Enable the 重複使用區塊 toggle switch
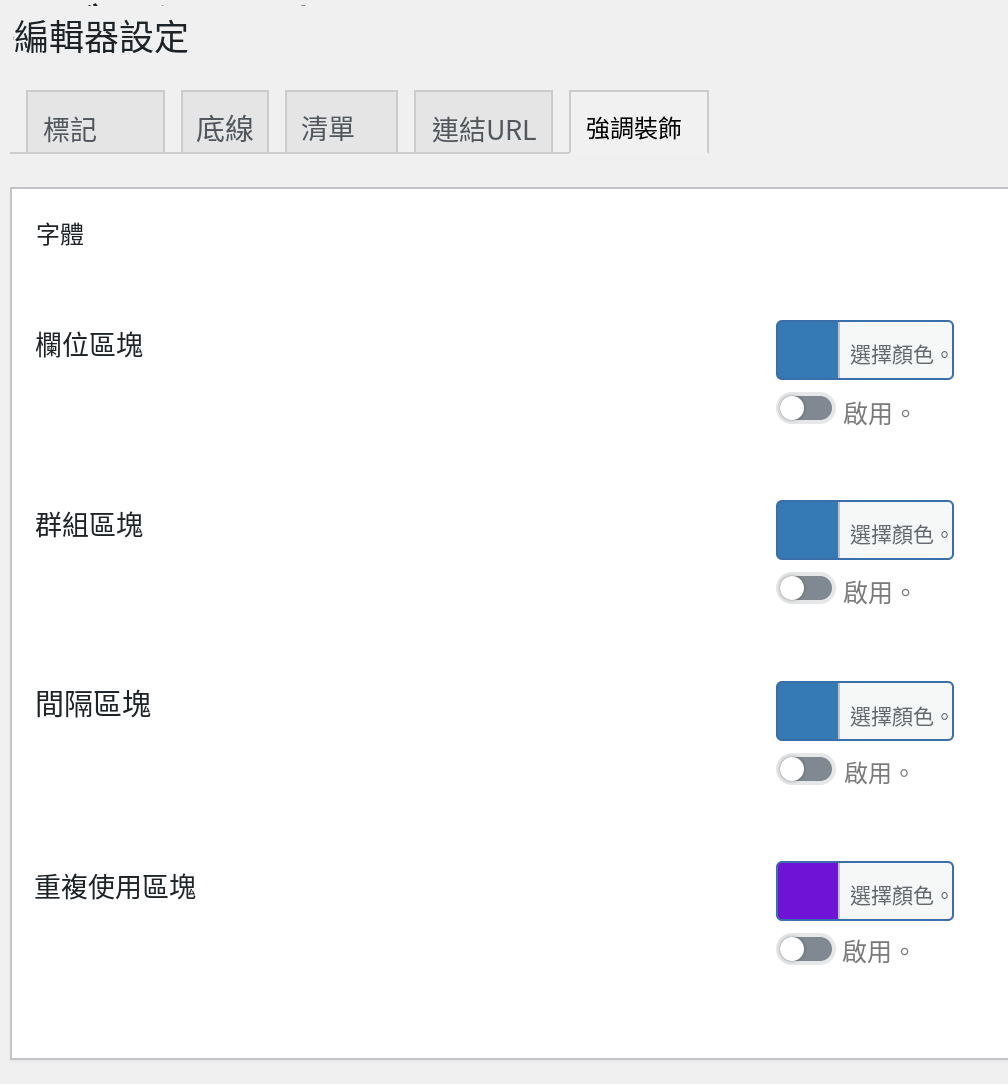 [805, 949]
